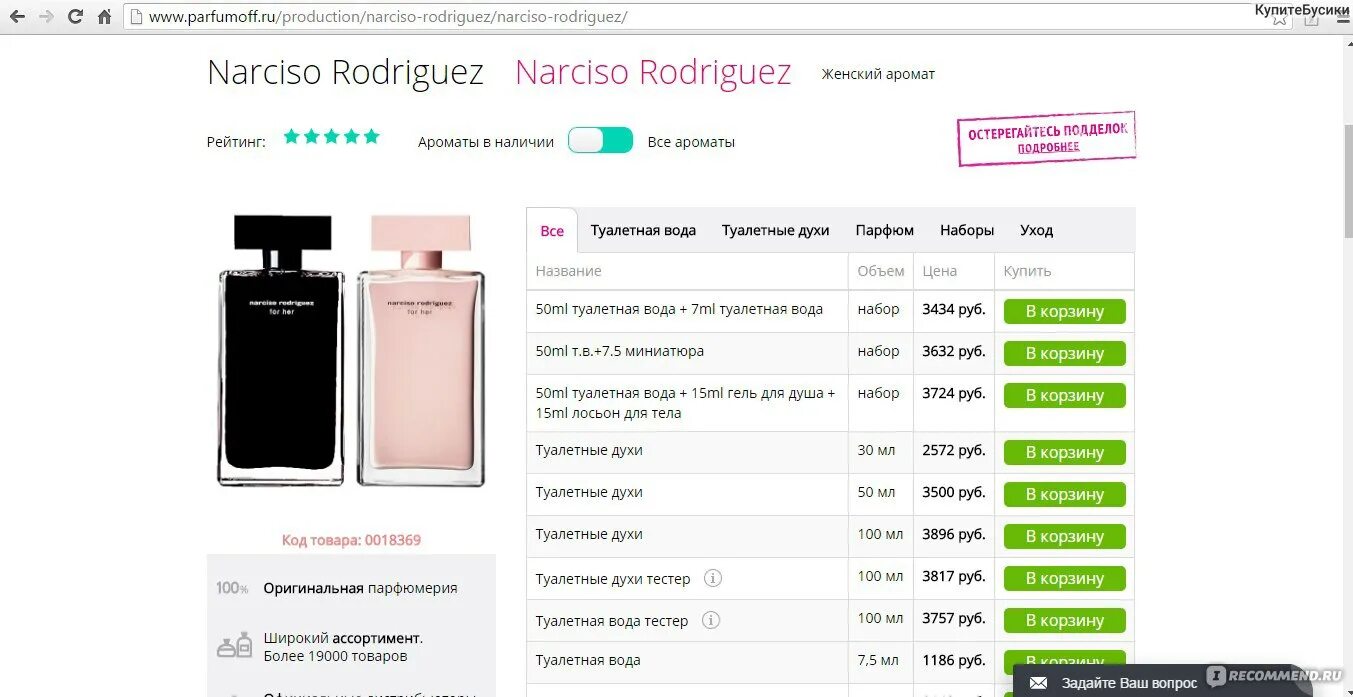Click the 1186 руб. price
1353x697 pixels.
[954, 660]
